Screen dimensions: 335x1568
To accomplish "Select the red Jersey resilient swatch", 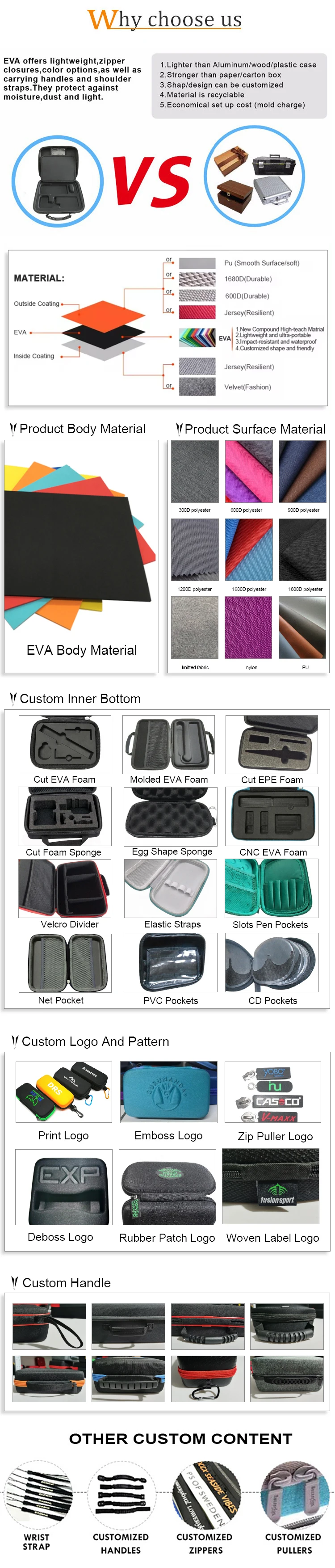I will (197, 312).
